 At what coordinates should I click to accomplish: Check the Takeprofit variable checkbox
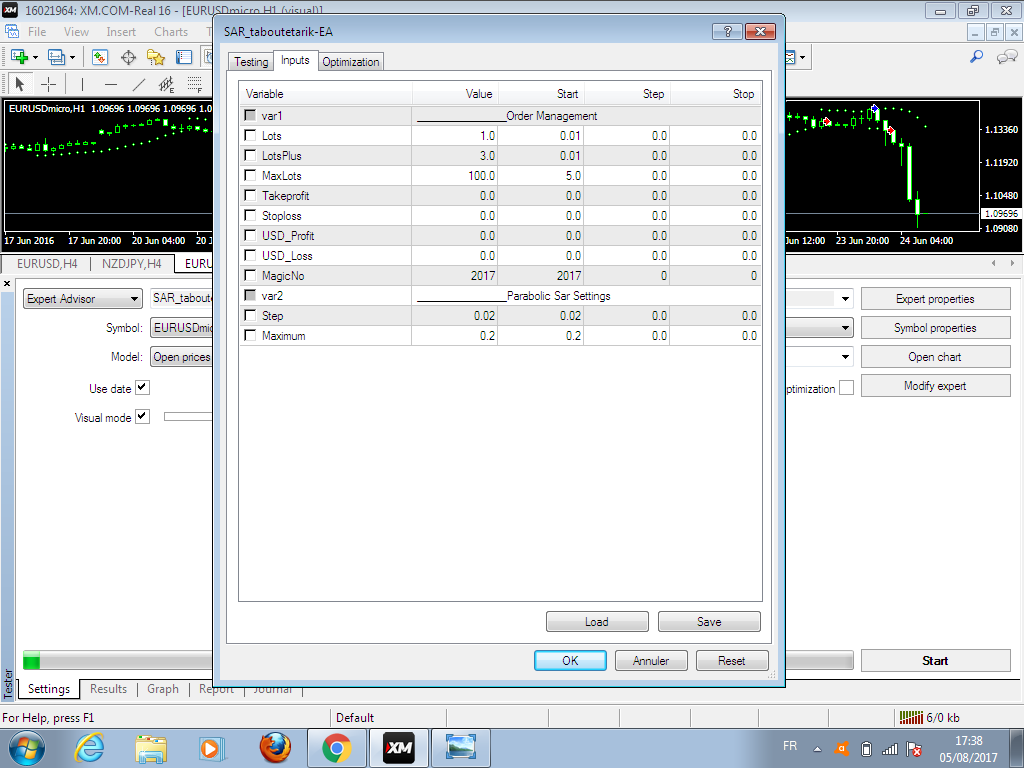(x=250, y=196)
